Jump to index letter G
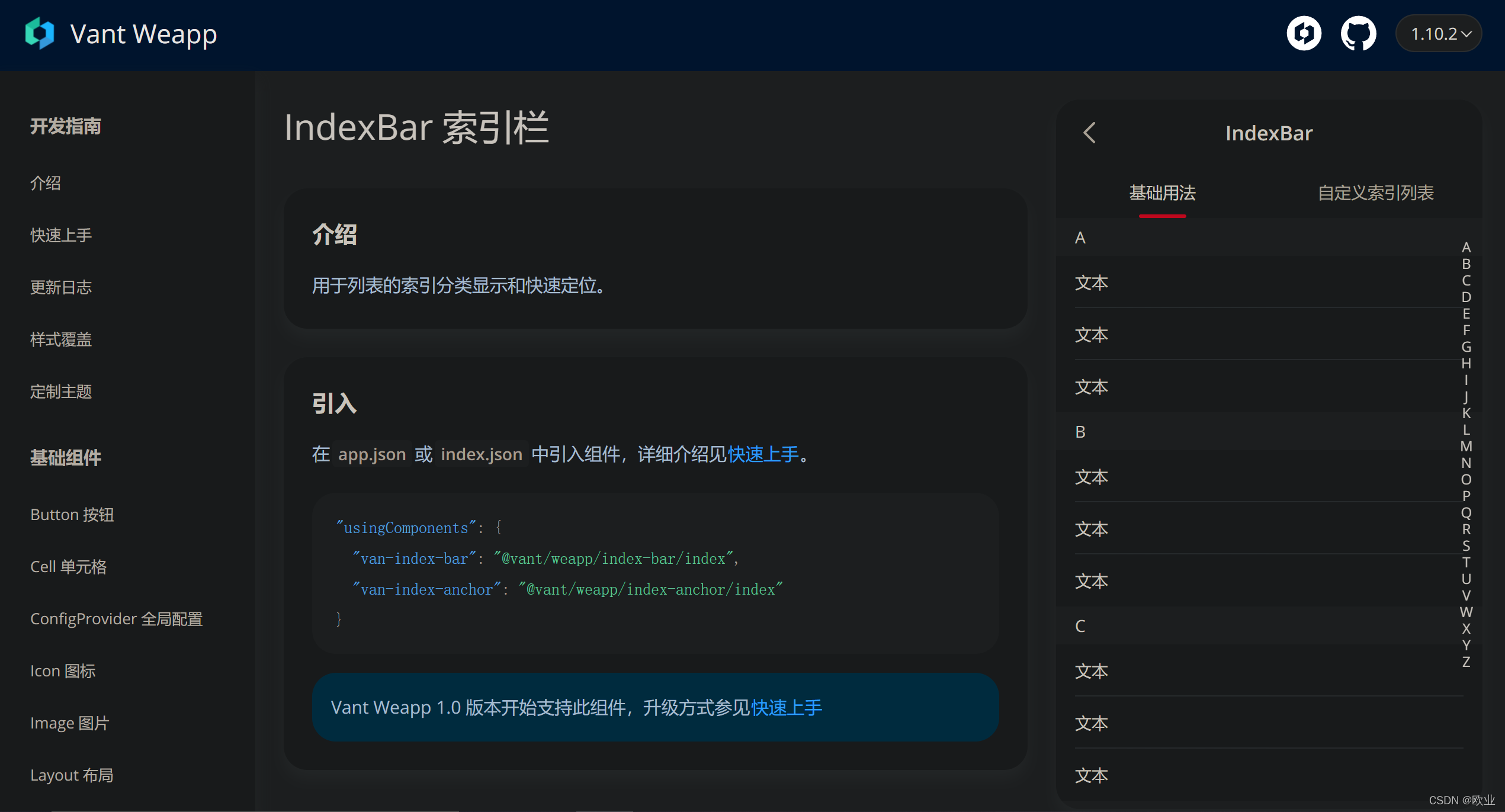Screen dimensions: 1505x812 point(1466,347)
